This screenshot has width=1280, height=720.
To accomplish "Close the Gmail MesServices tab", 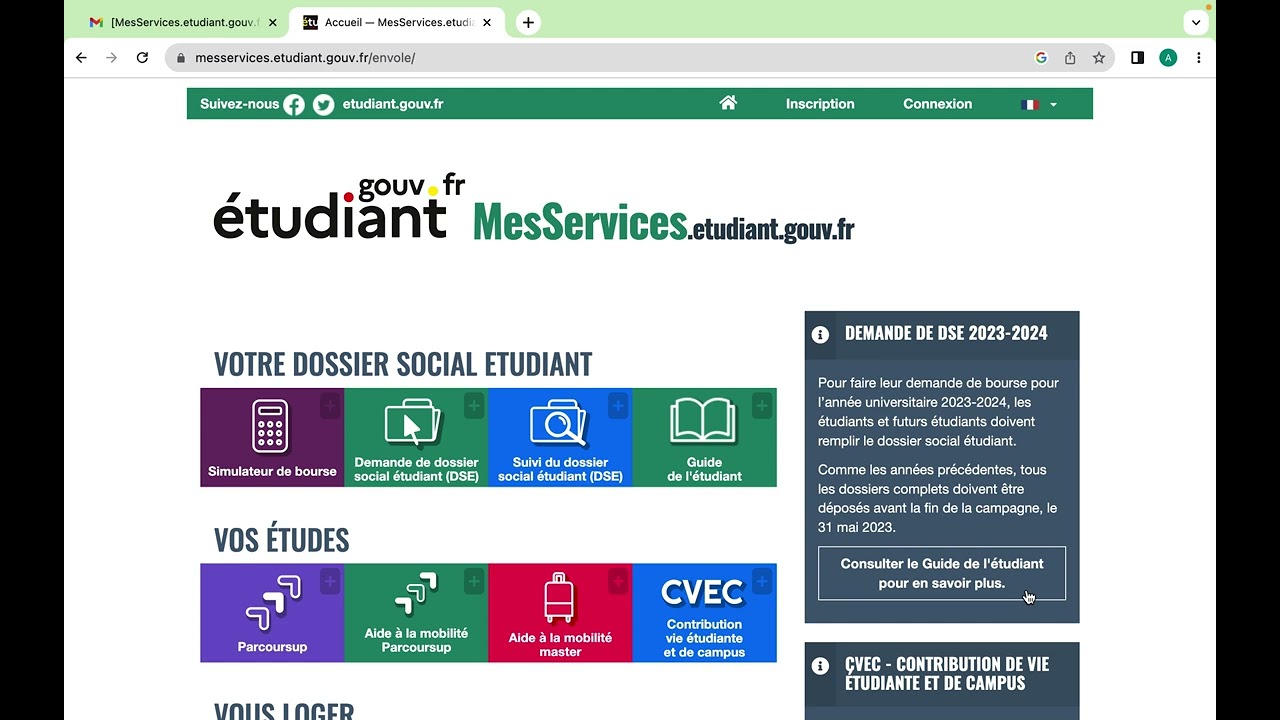I will click(273, 22).
